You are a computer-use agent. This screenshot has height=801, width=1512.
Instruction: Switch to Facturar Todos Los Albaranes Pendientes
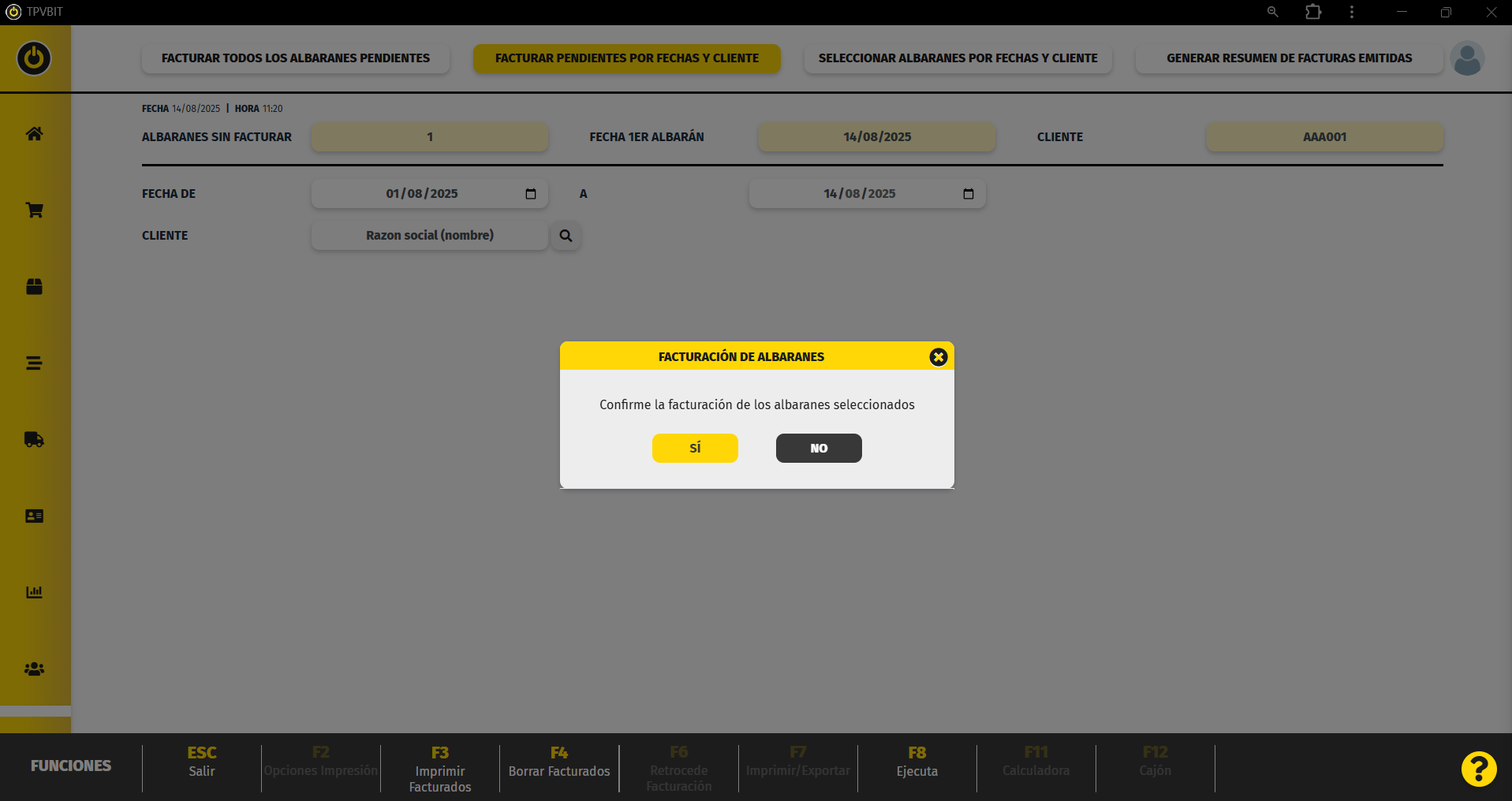tap(296, 58)
